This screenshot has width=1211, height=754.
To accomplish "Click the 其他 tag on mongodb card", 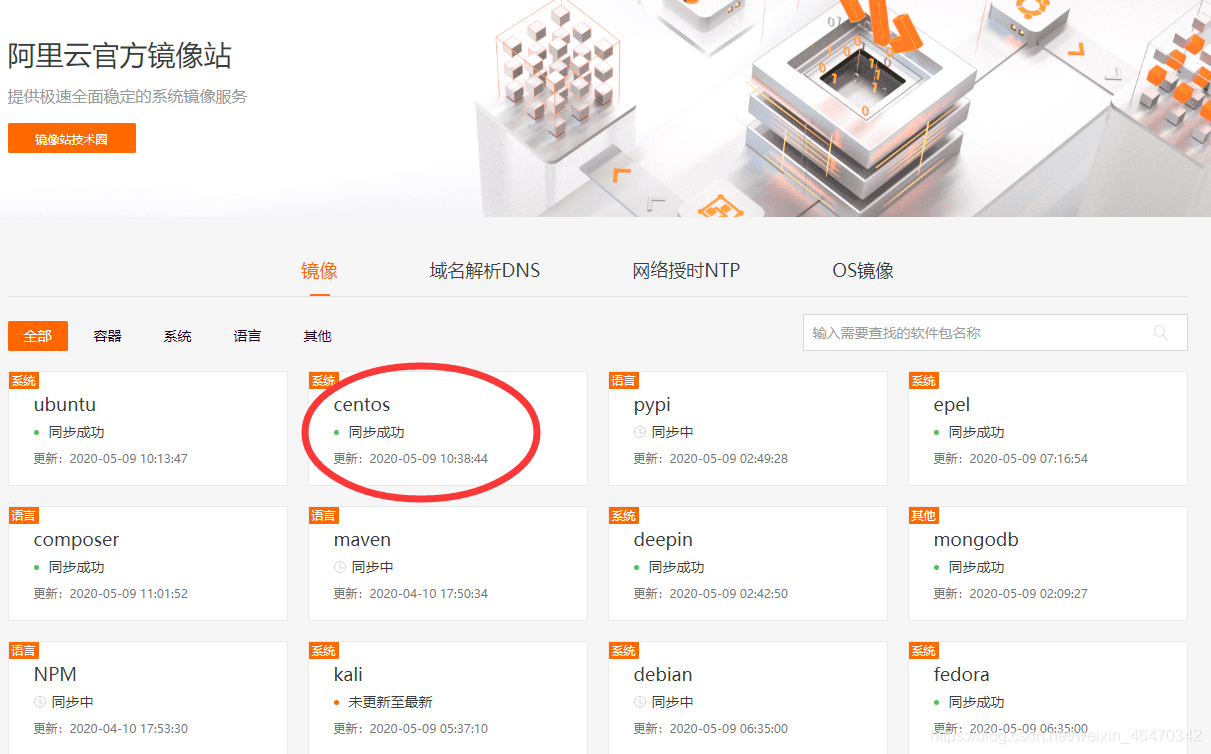I will click(923, 515).
